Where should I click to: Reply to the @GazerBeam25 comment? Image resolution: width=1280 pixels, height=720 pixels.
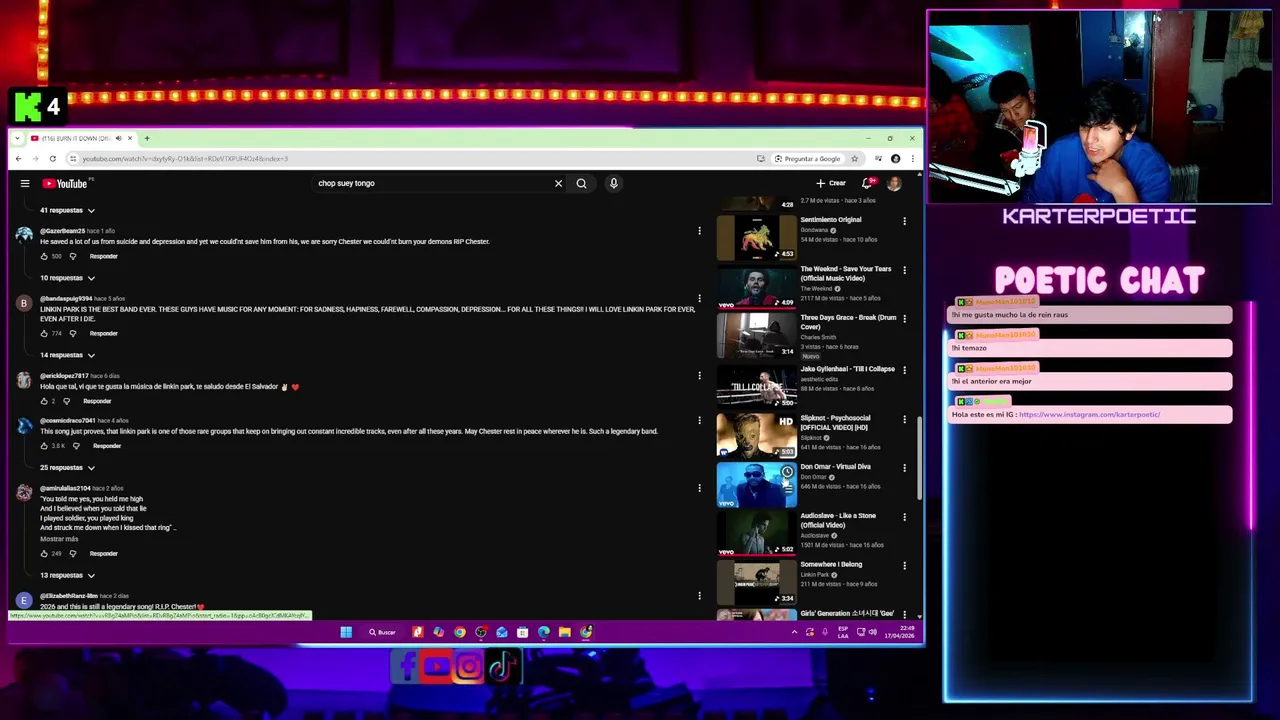click(103, 257)
